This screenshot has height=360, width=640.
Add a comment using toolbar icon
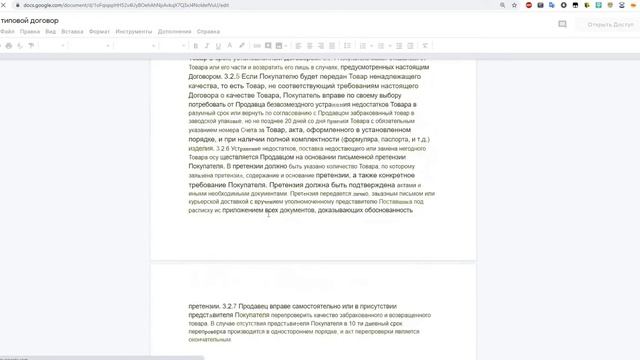point(268,46)
